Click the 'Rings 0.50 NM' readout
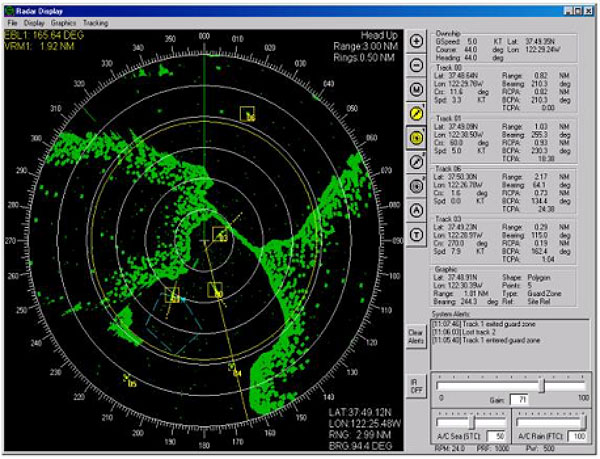The image size is (600, 459). point(366,58)
